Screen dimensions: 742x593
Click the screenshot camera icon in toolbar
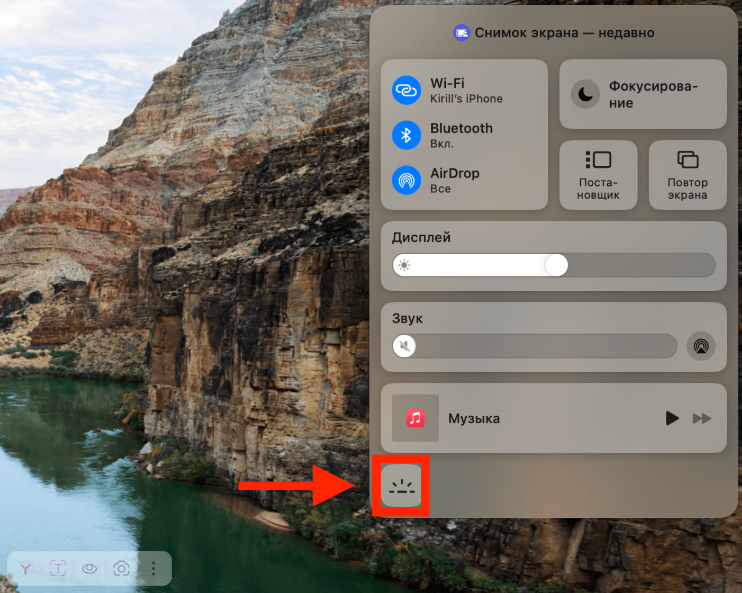click(121, 569)
